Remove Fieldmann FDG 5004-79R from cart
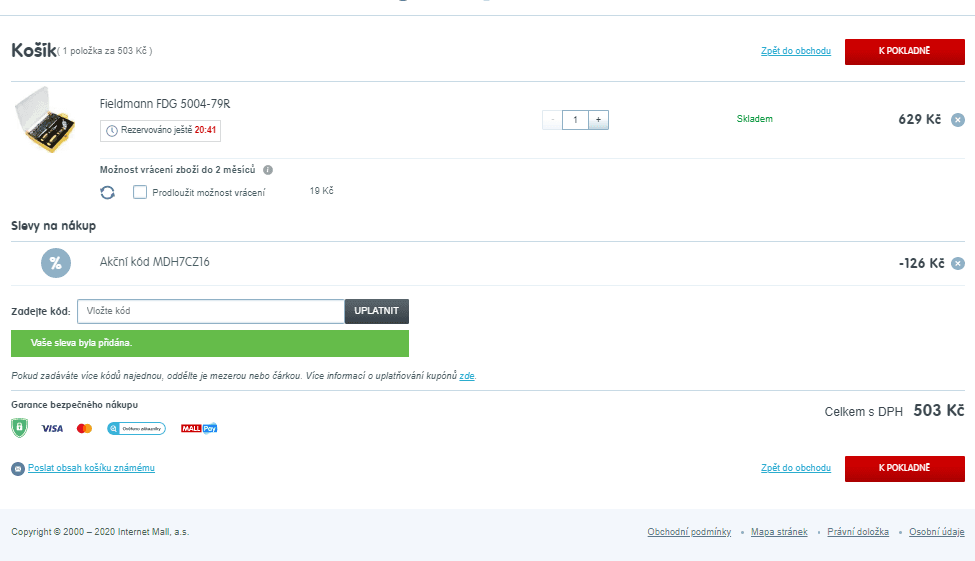The image size is (975, 561). click(x=957, y=120)
